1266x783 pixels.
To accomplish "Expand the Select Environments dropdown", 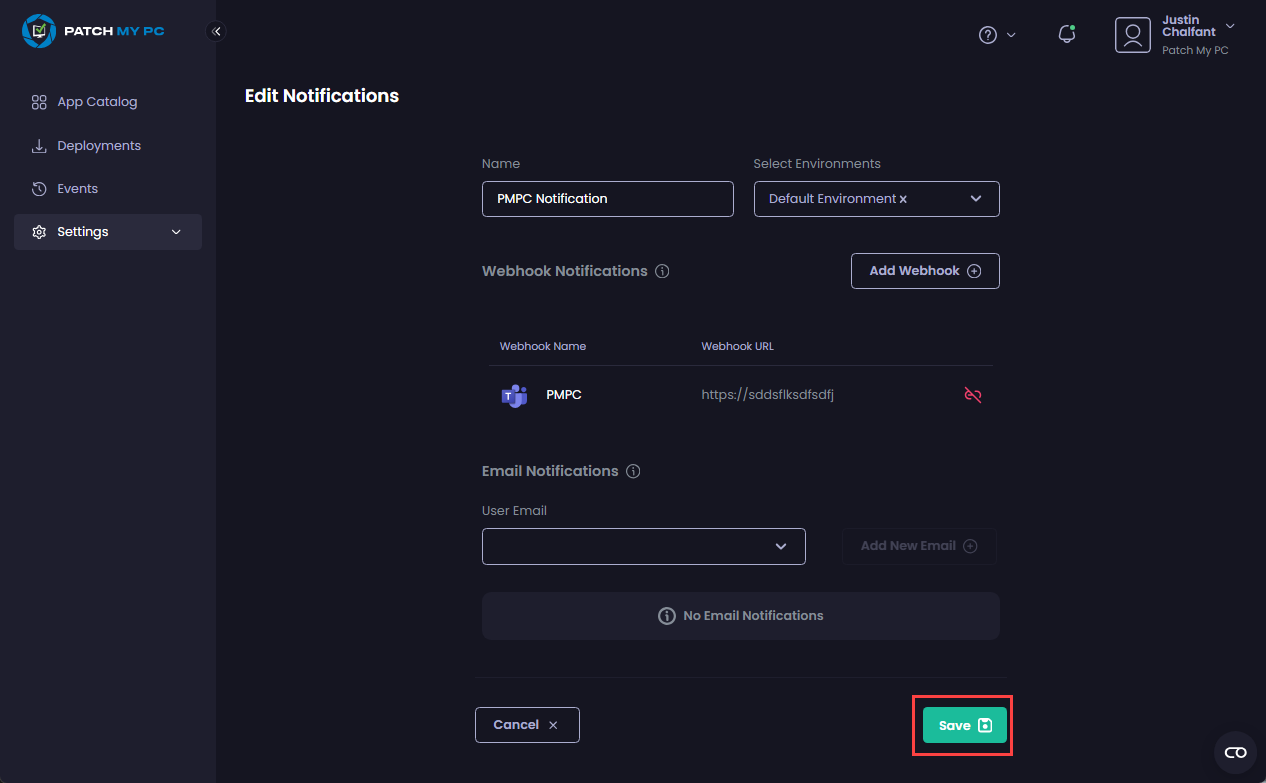I will tap(976, 199).
